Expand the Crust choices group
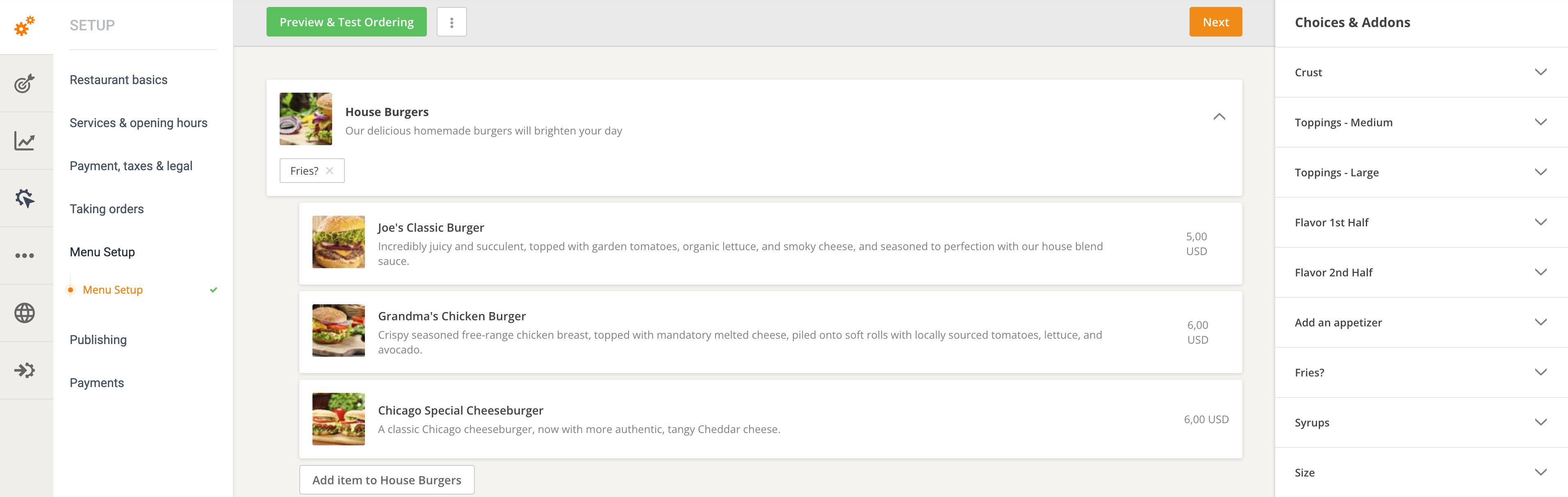The height and width of the screenshot is (497, 1568). [x=1540, y=73]
